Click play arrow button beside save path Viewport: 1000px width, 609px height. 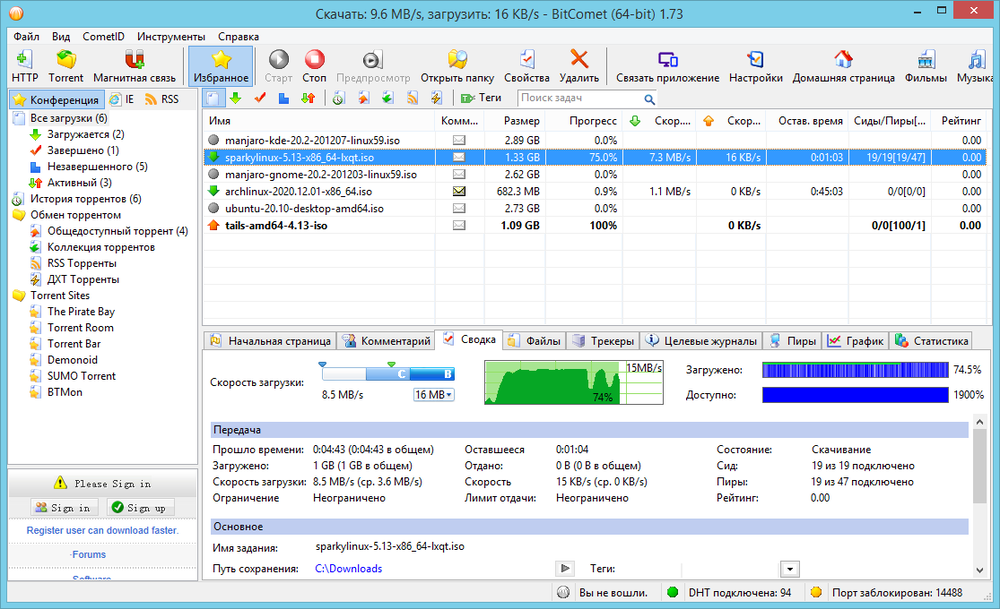(x=564, y=568)
